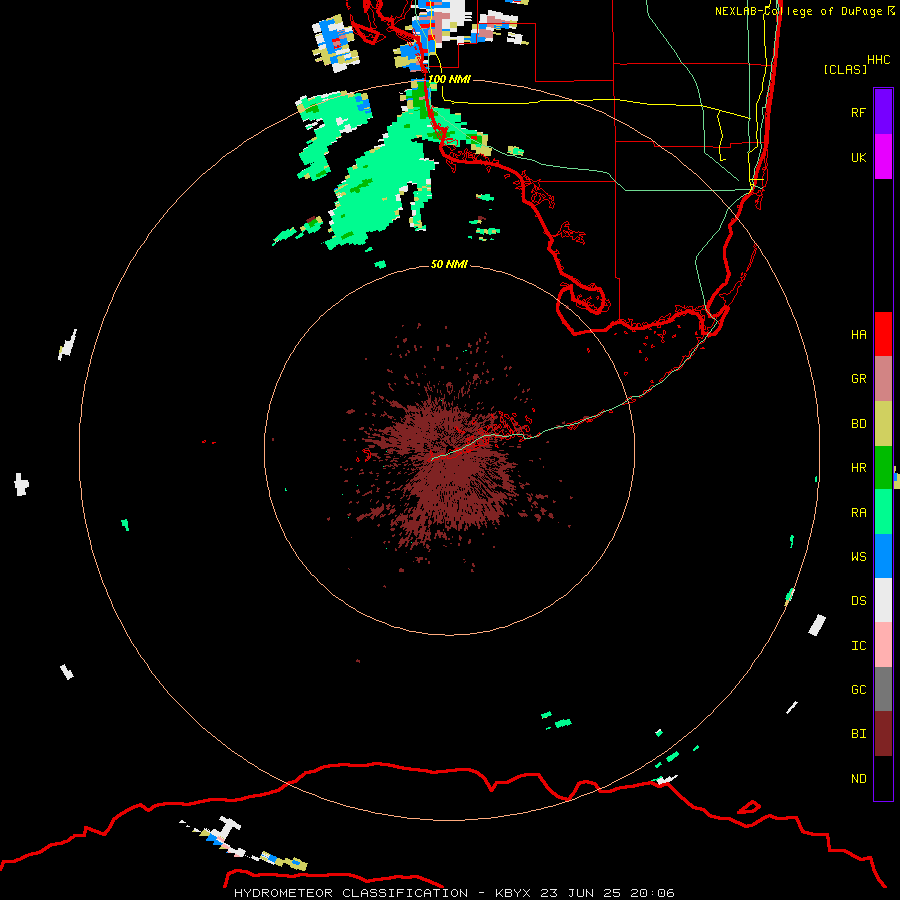Click the RF purple color swatch in legend

tap(883, 112)
